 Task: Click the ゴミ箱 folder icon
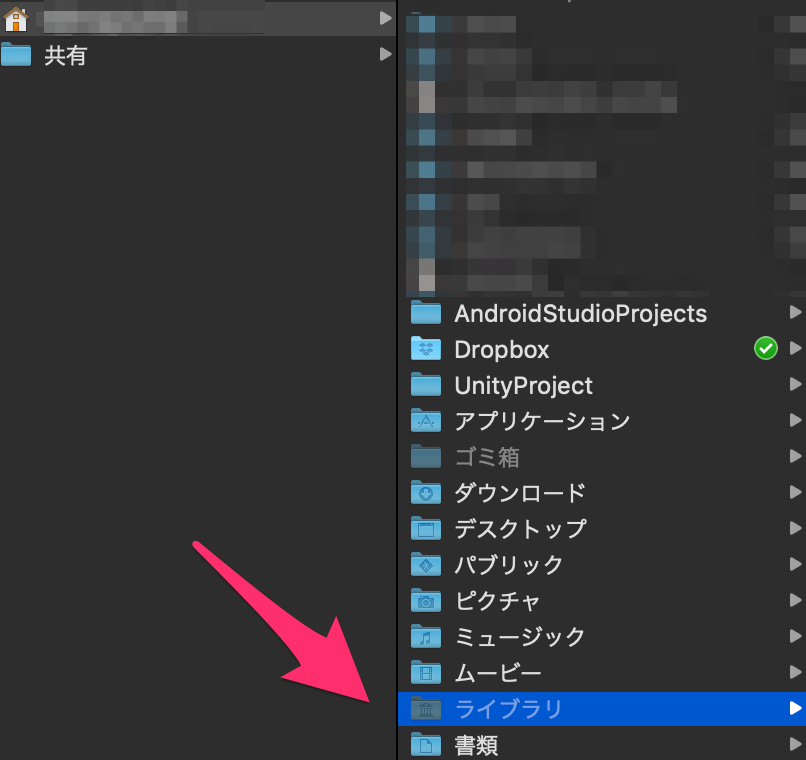click(426, 456)
